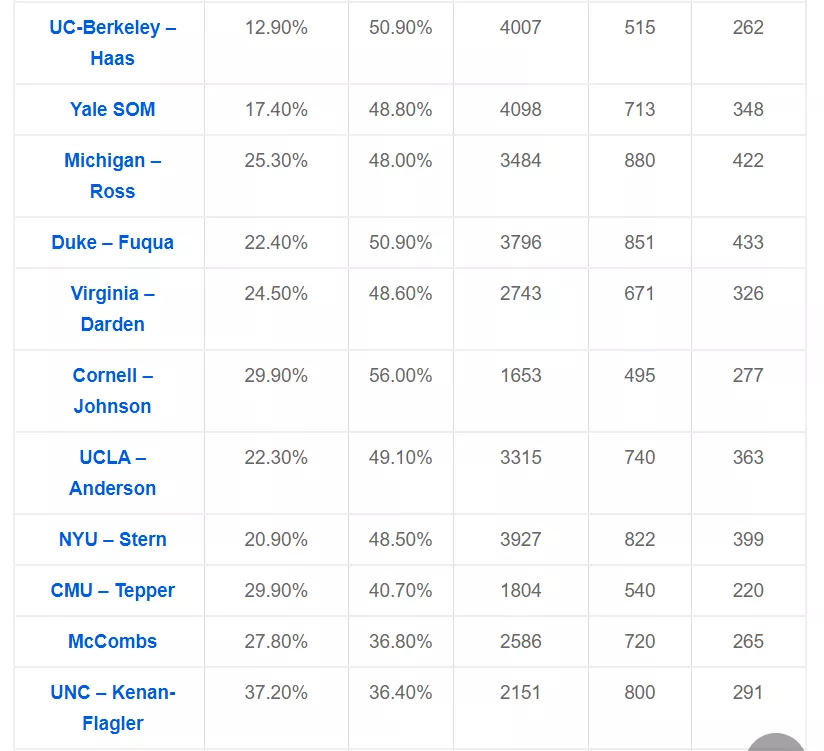Select the NYU – Stern link
Image resolution: width=824 pixels, height=751 pixels.
click(112, 540)
